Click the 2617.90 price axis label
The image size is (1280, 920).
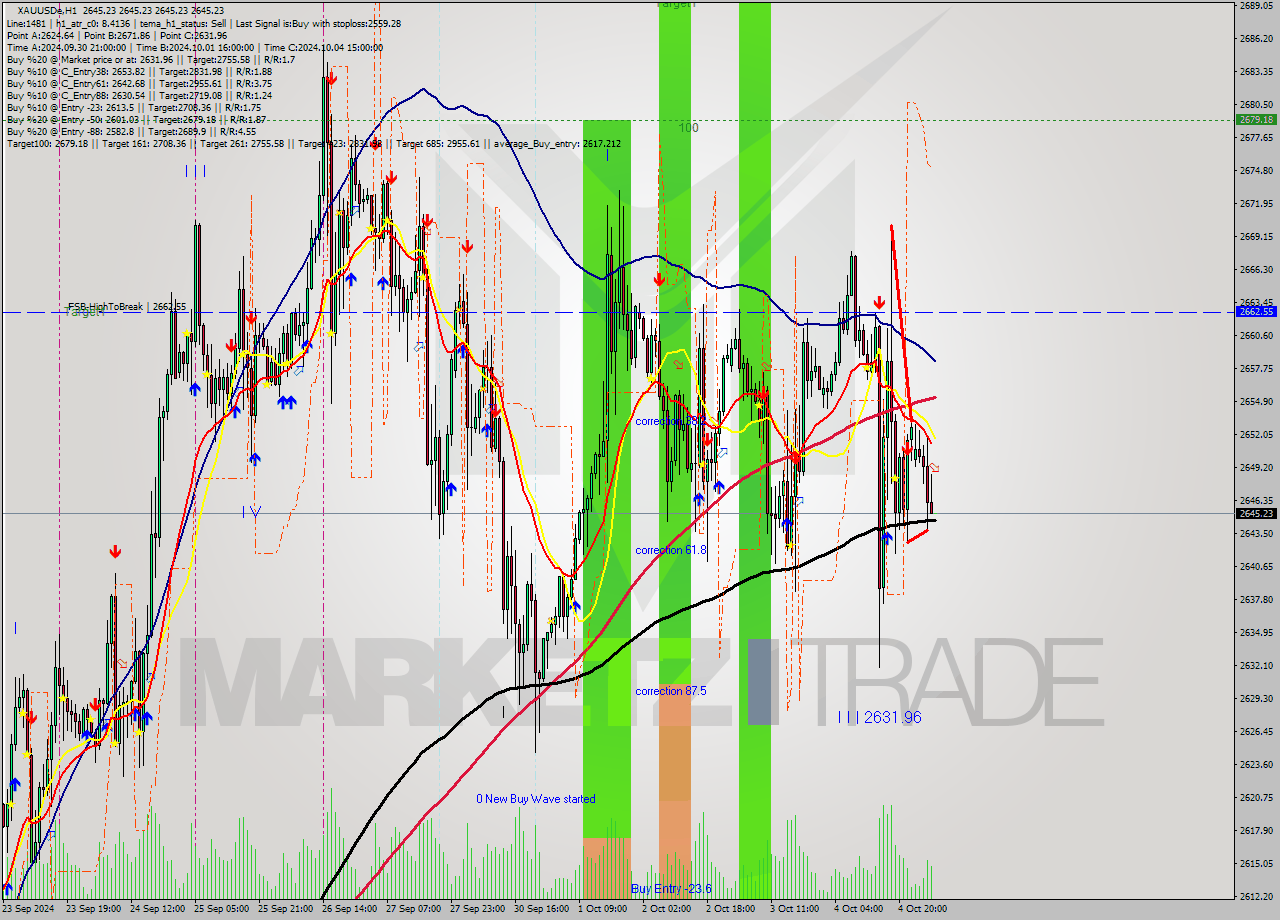[x=1256, y=831]
